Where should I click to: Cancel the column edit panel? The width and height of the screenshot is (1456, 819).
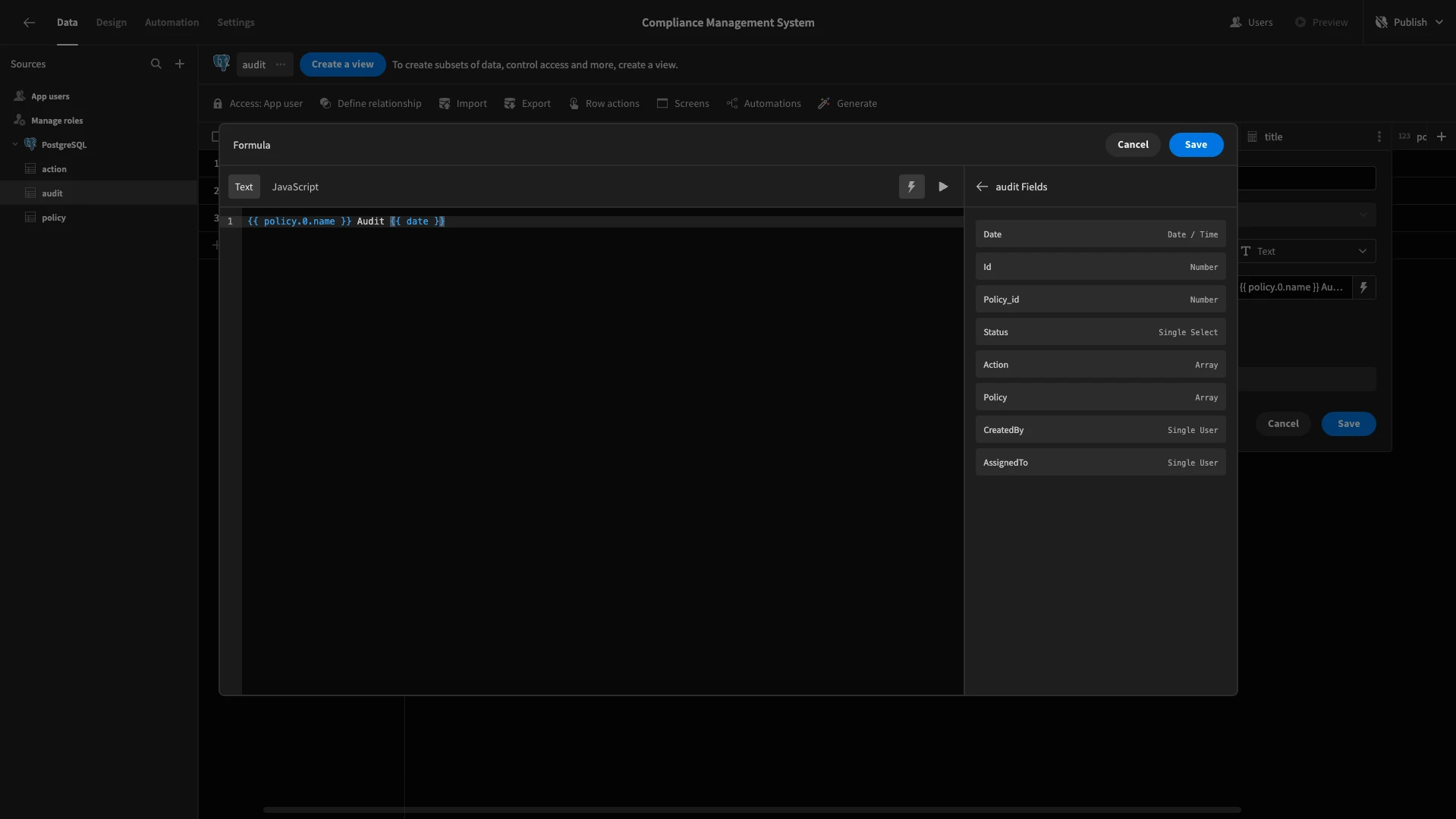click(1283, 424)
